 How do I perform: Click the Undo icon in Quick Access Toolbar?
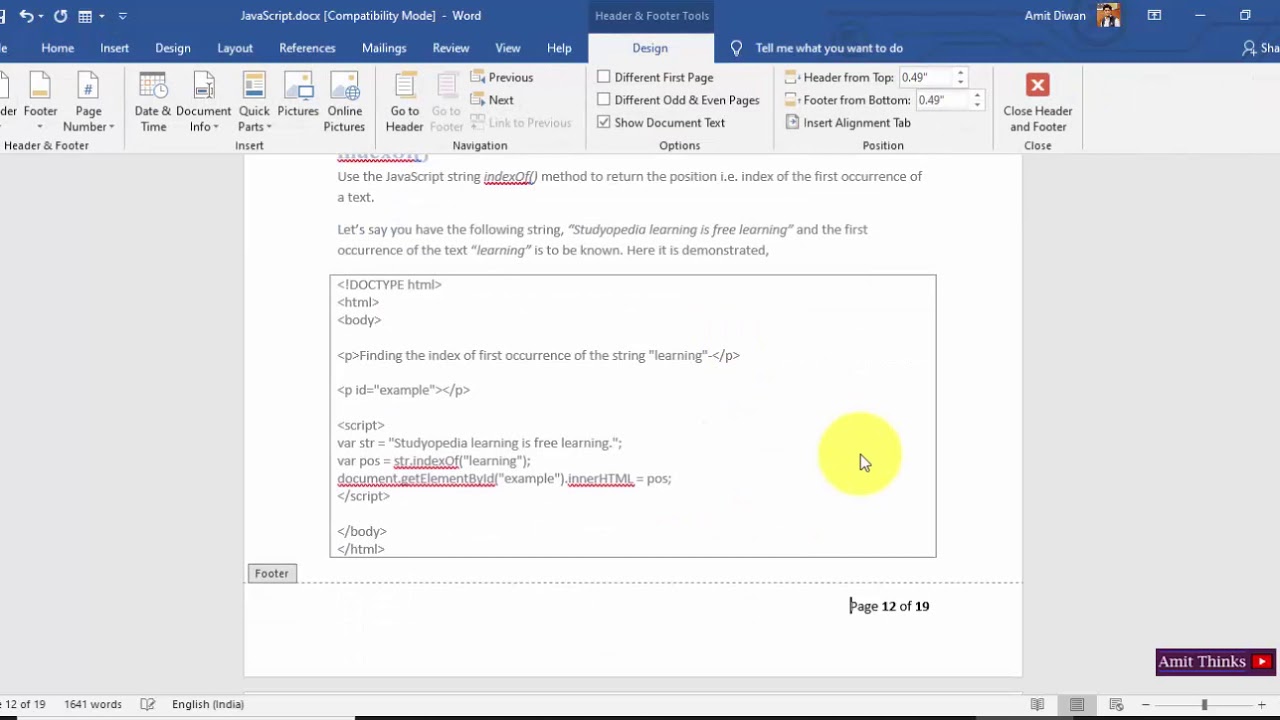[x=26, y=16]
